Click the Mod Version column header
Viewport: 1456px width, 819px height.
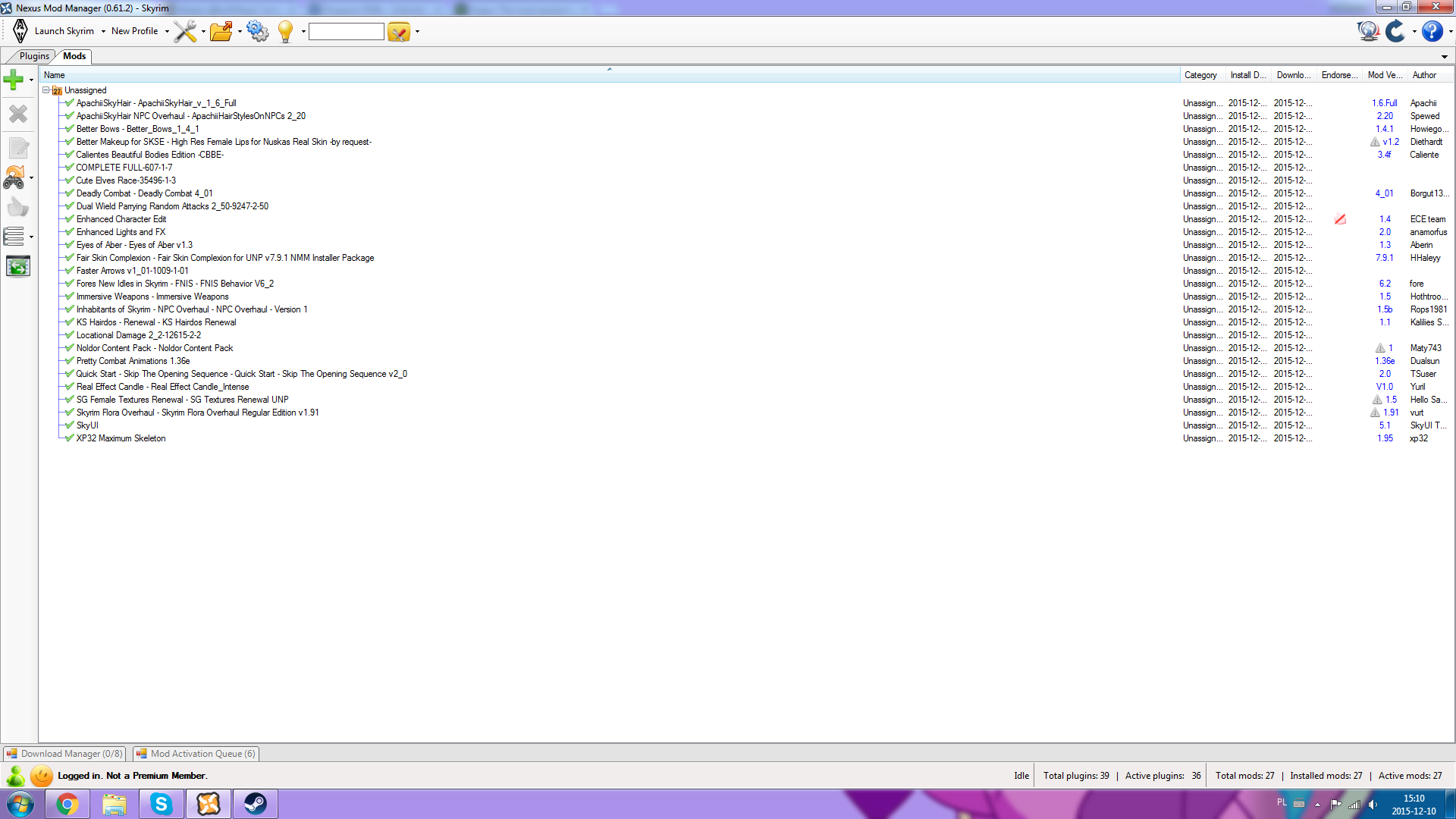tap(1385, 75)
